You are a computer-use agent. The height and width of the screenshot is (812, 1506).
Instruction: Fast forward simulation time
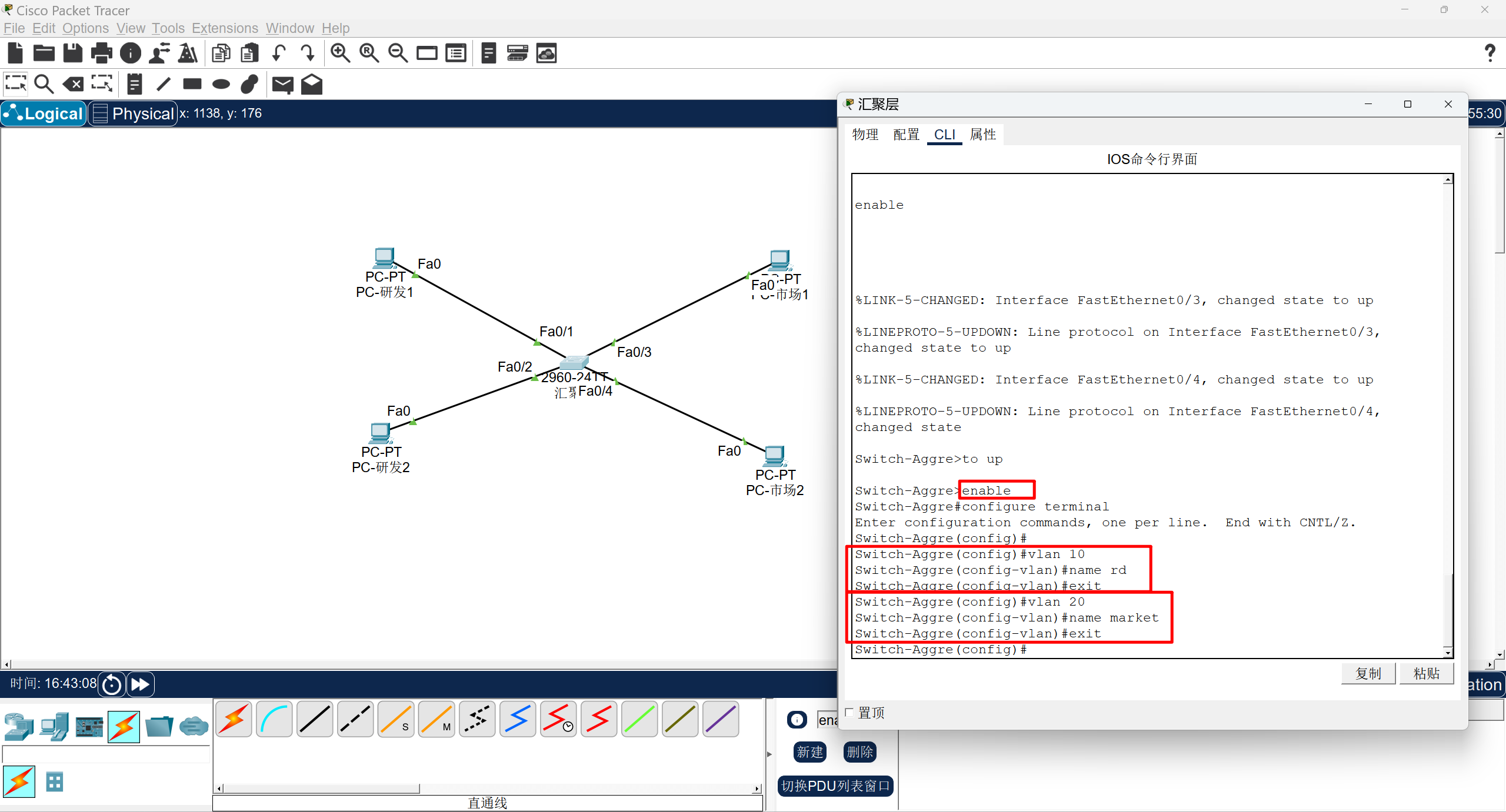(x=140, y=684)
